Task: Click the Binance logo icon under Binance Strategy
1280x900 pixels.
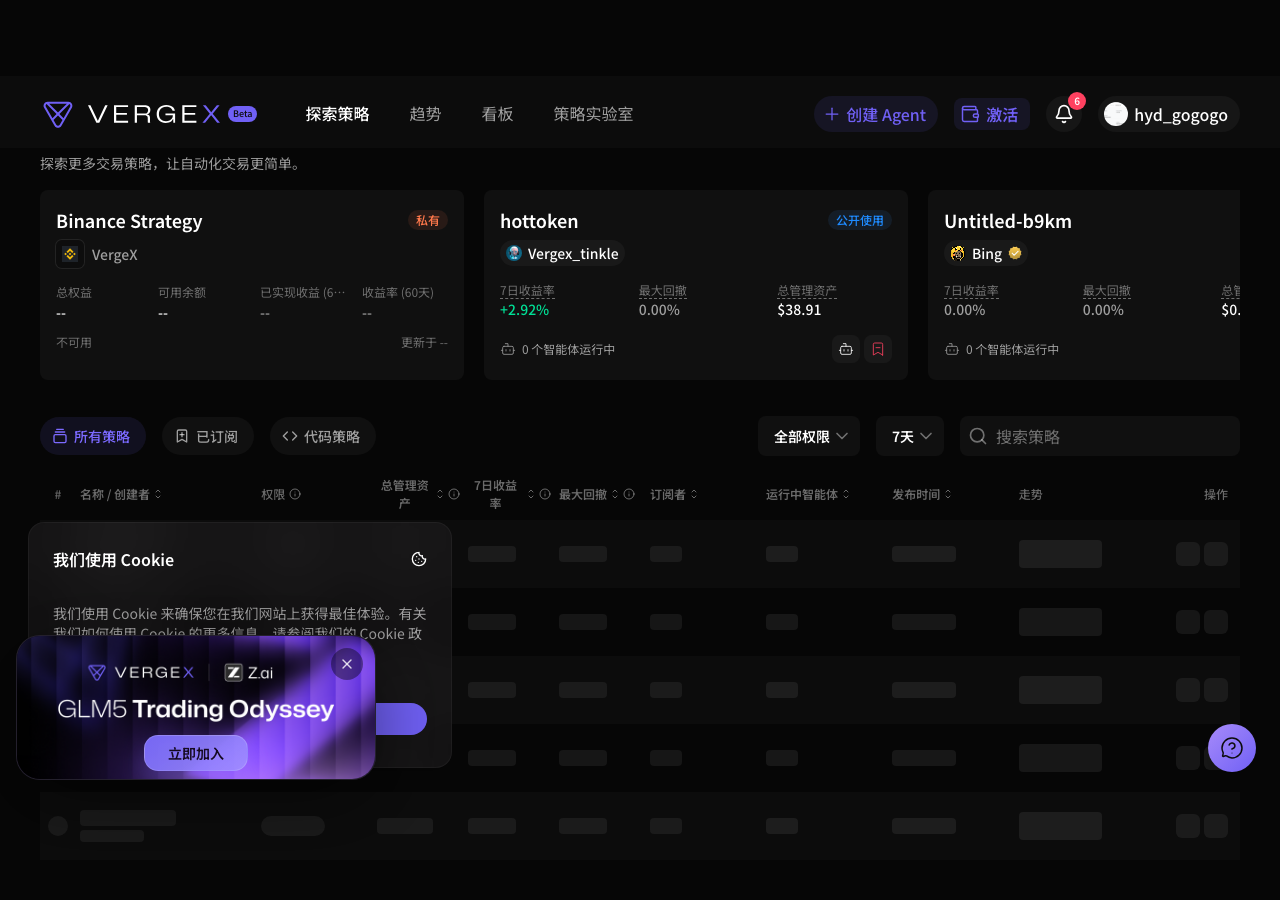Action: point(70,254)
